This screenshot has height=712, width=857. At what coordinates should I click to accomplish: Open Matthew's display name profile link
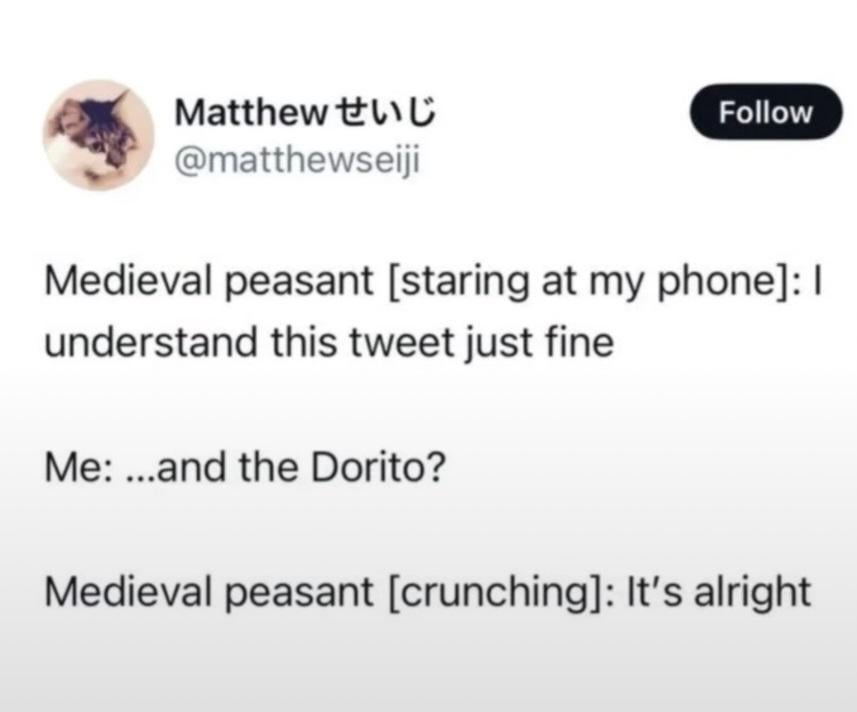point(305,113)
